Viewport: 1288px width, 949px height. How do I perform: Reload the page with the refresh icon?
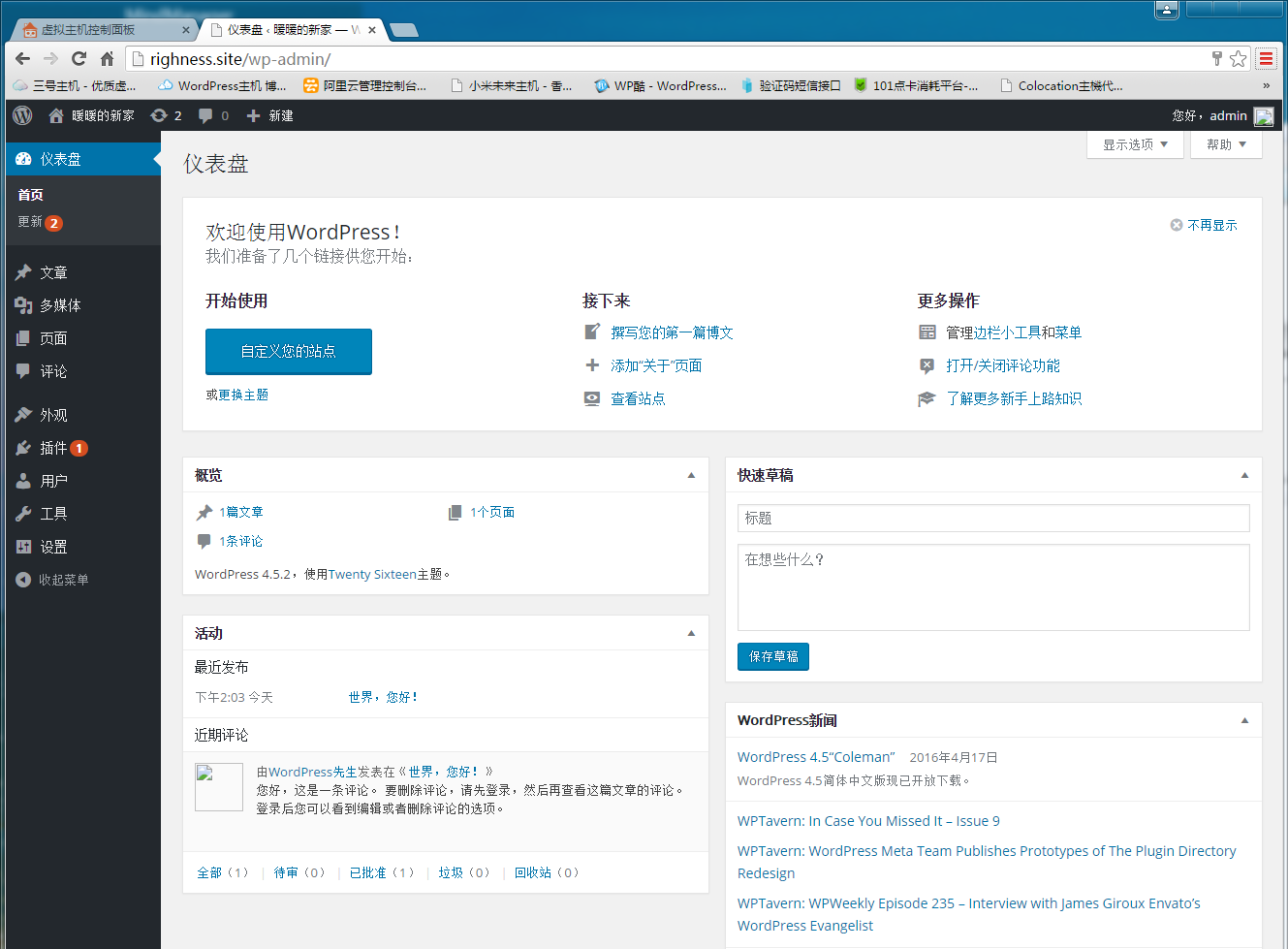79,58
